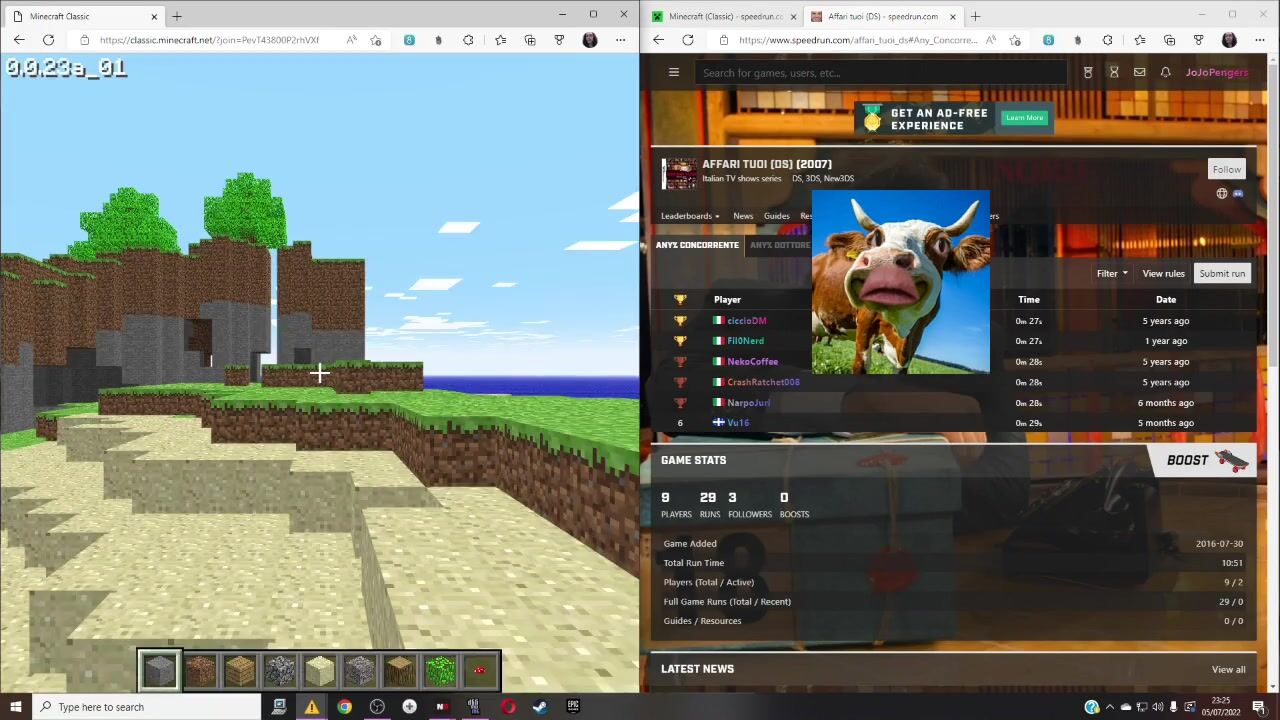Click the Discord icon under Follow
The image size is (1280, 720).
pyautogui.click(x=1238, y=194)
